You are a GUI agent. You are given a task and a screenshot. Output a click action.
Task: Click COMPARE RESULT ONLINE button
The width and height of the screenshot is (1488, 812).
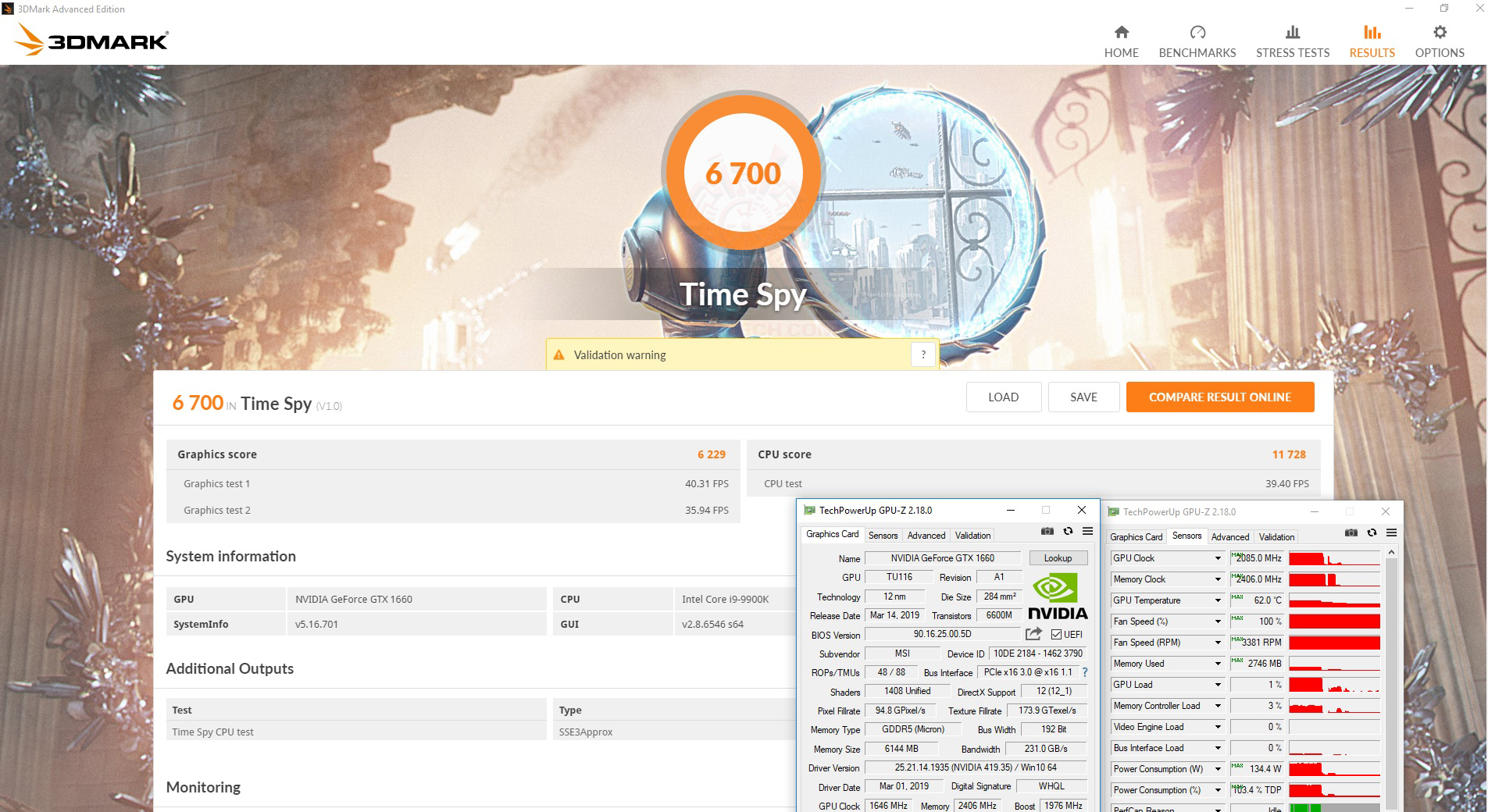click(x=1220, y=397)
